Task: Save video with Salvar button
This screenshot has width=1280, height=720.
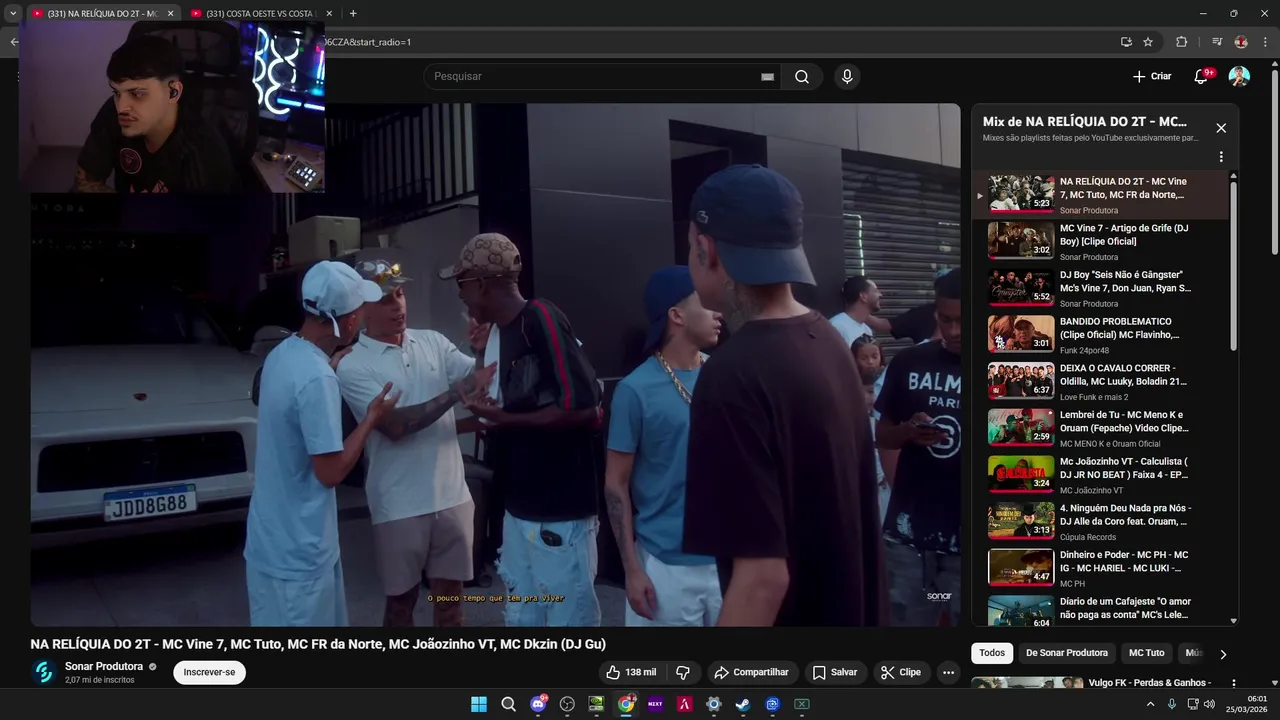Action: (x=834, y=672)
